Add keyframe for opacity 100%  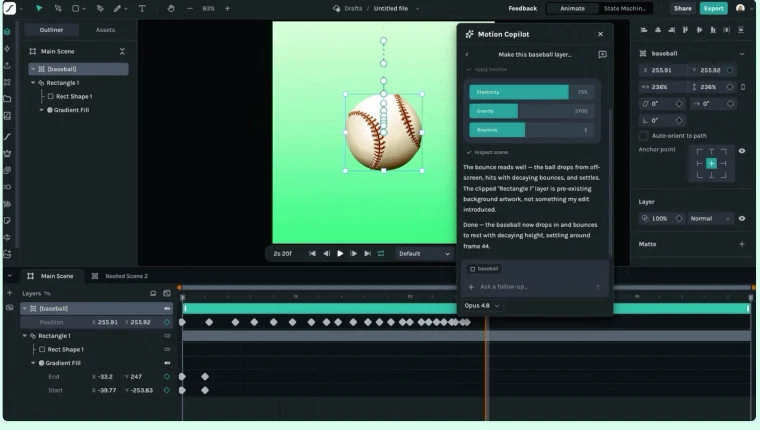679,219
